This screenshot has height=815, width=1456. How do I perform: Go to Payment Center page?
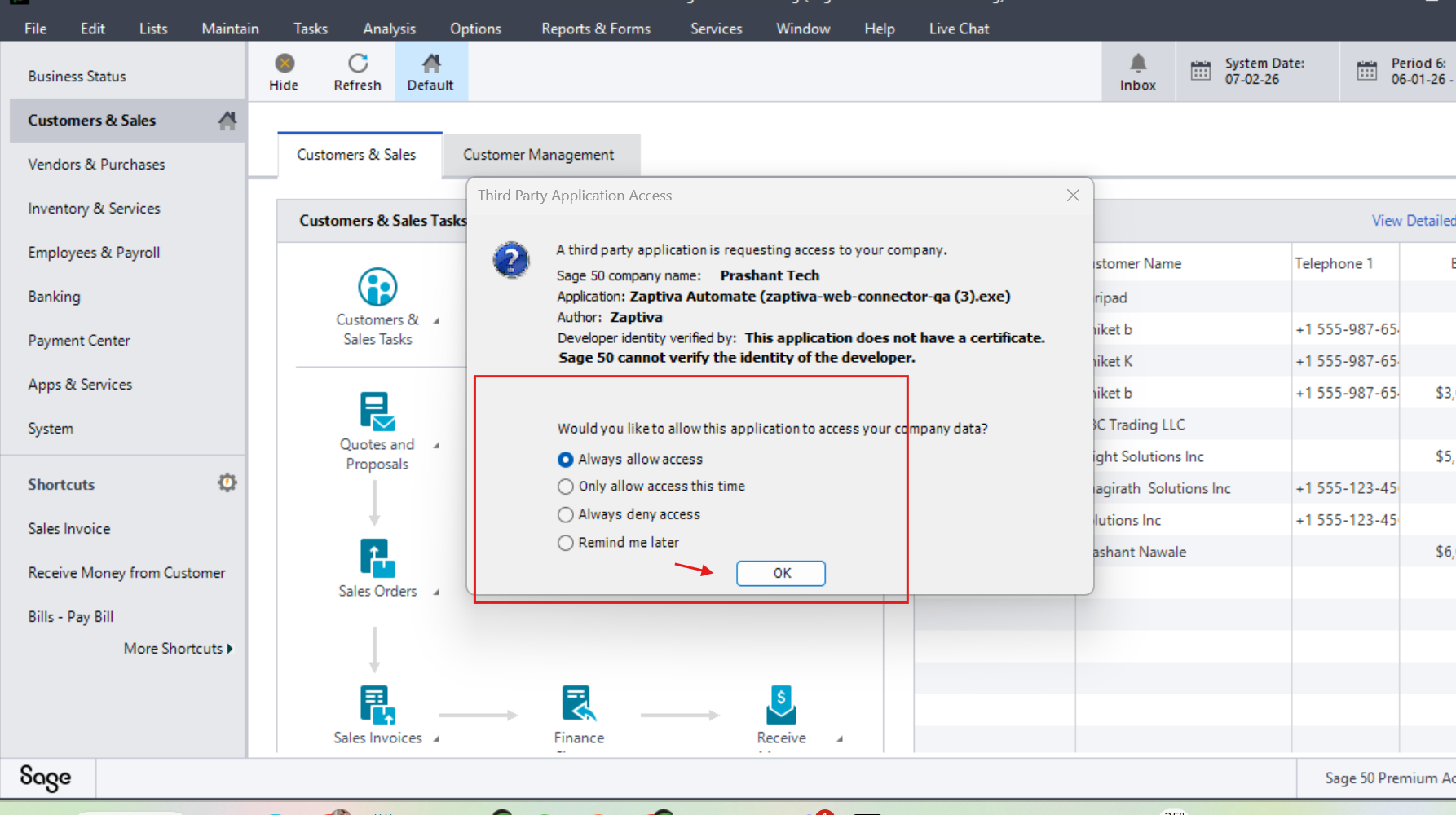pos(79,341)
